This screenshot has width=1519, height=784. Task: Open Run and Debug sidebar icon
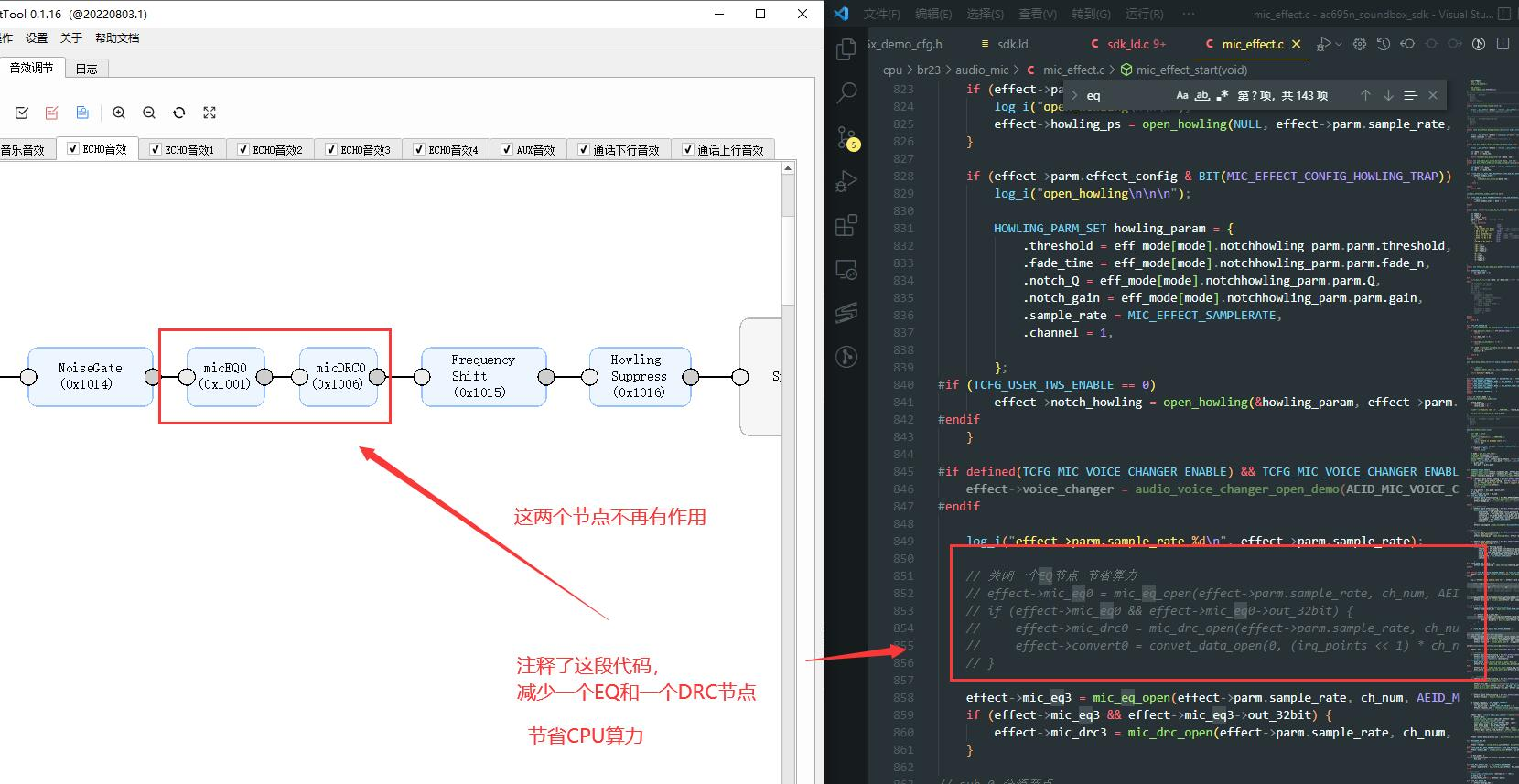(846, 181)
